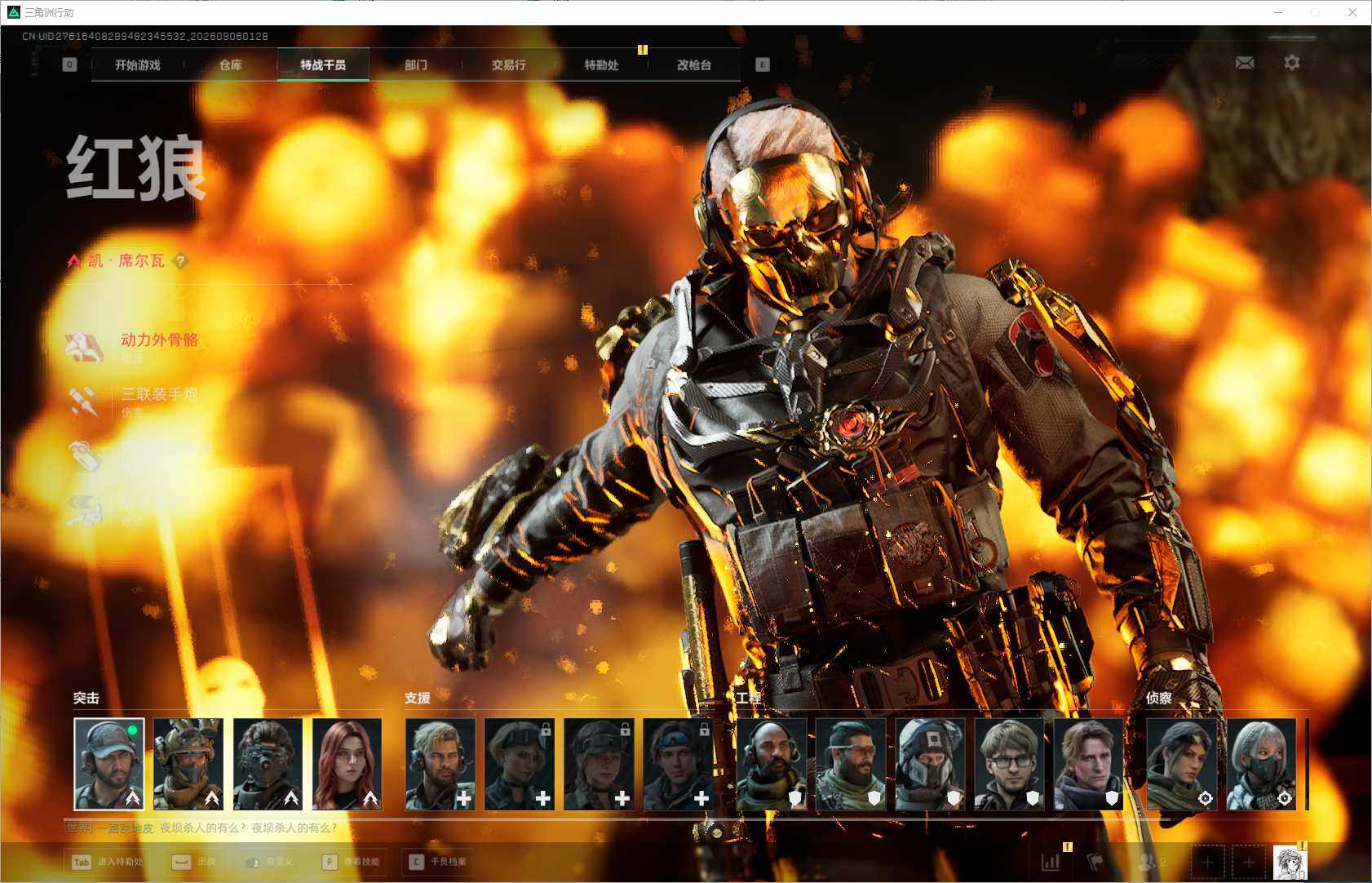This screenshot has height=883, width=1372.
Task: Select 工程 operator with orange-tinted glasses
Action: pos(851,764)
